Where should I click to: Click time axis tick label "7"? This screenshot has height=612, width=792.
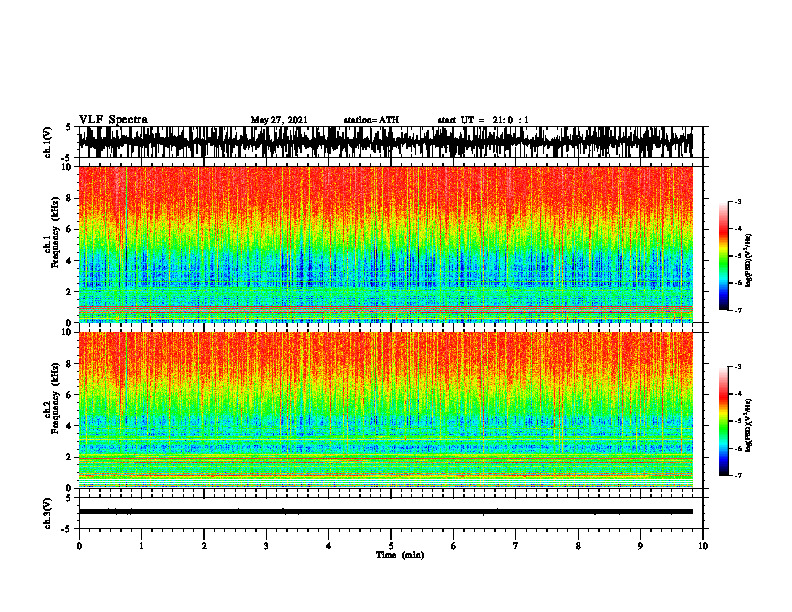tap(516, 546)
